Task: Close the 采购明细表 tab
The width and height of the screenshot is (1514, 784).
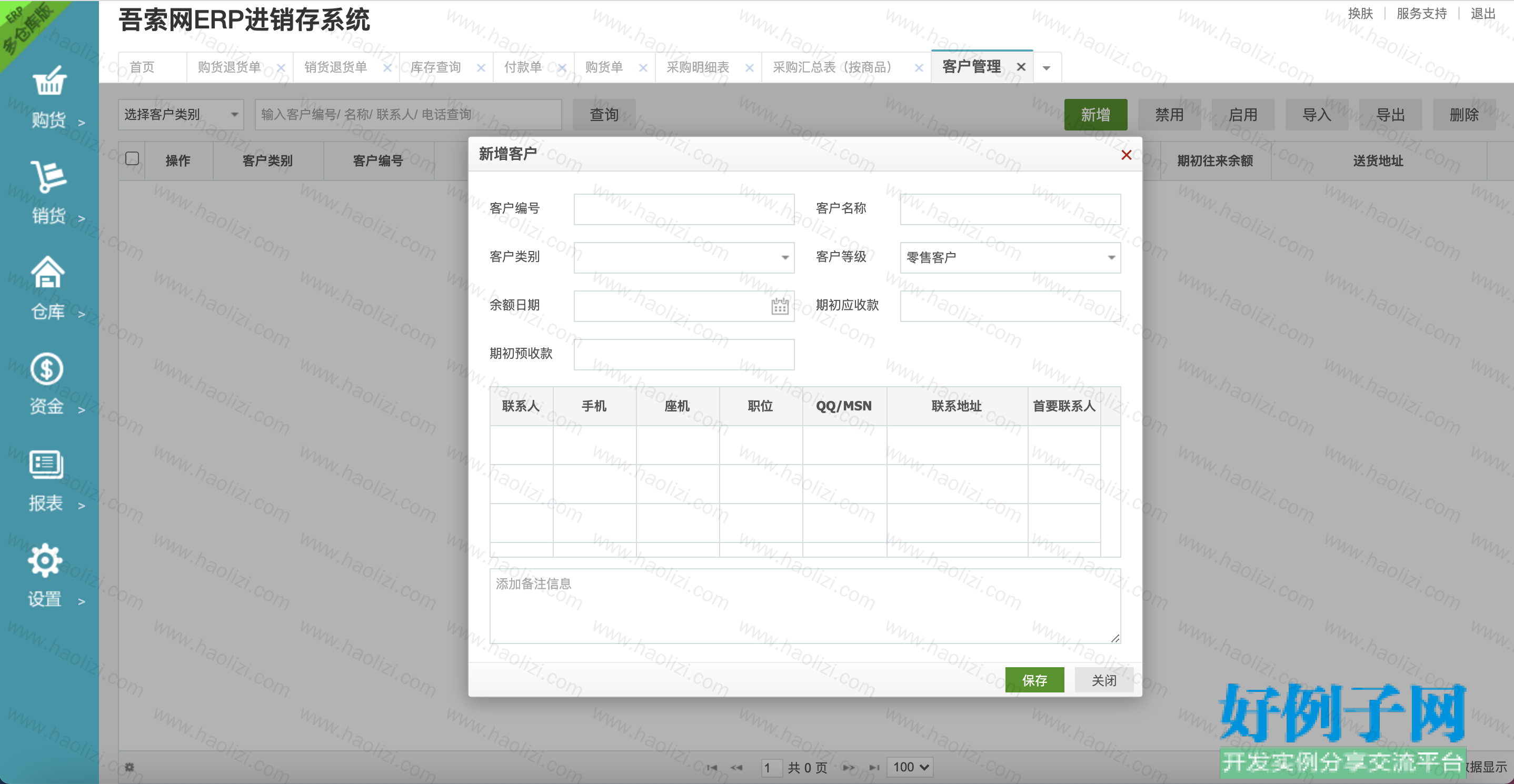Action: [749, 67]
